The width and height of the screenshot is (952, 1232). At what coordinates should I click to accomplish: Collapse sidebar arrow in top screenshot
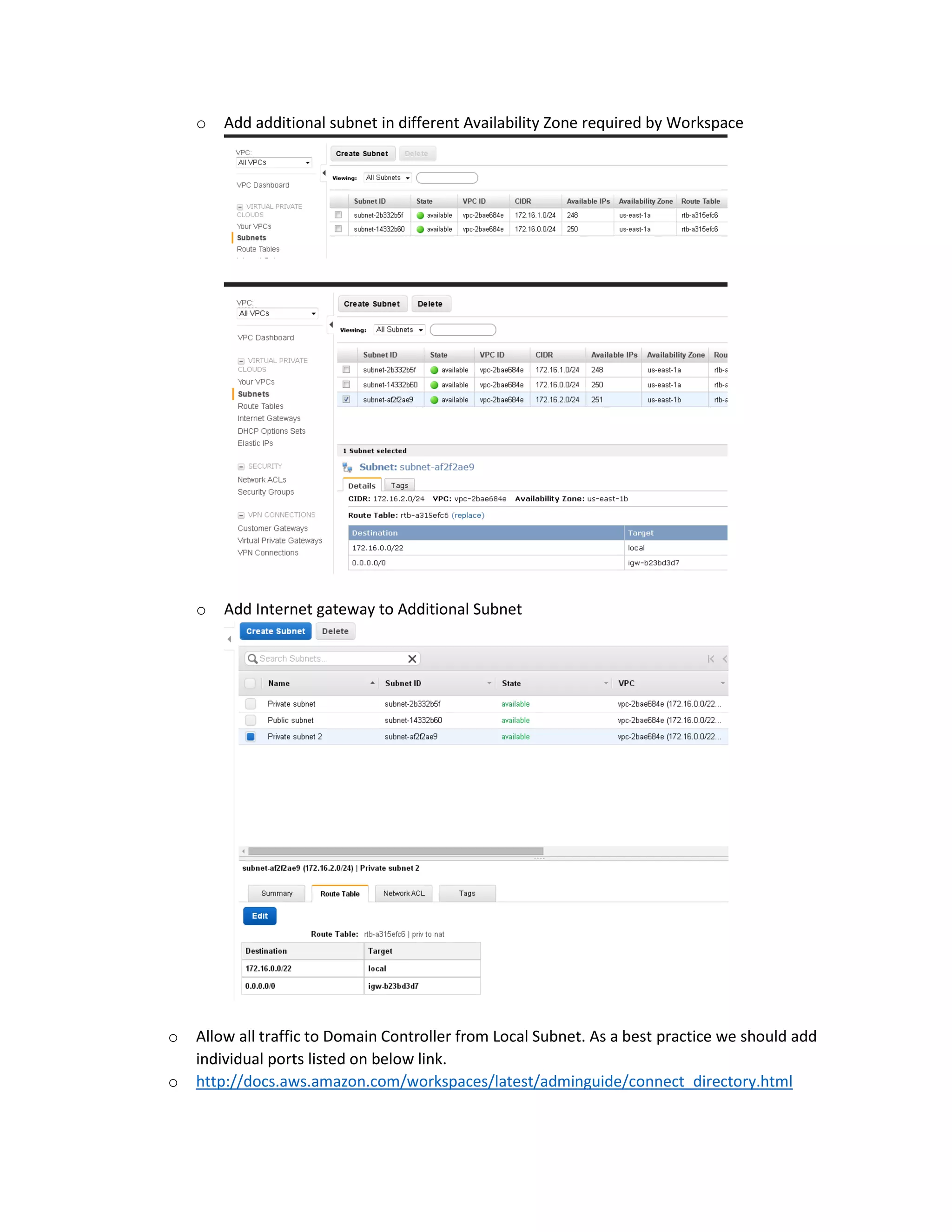[324, 172]
